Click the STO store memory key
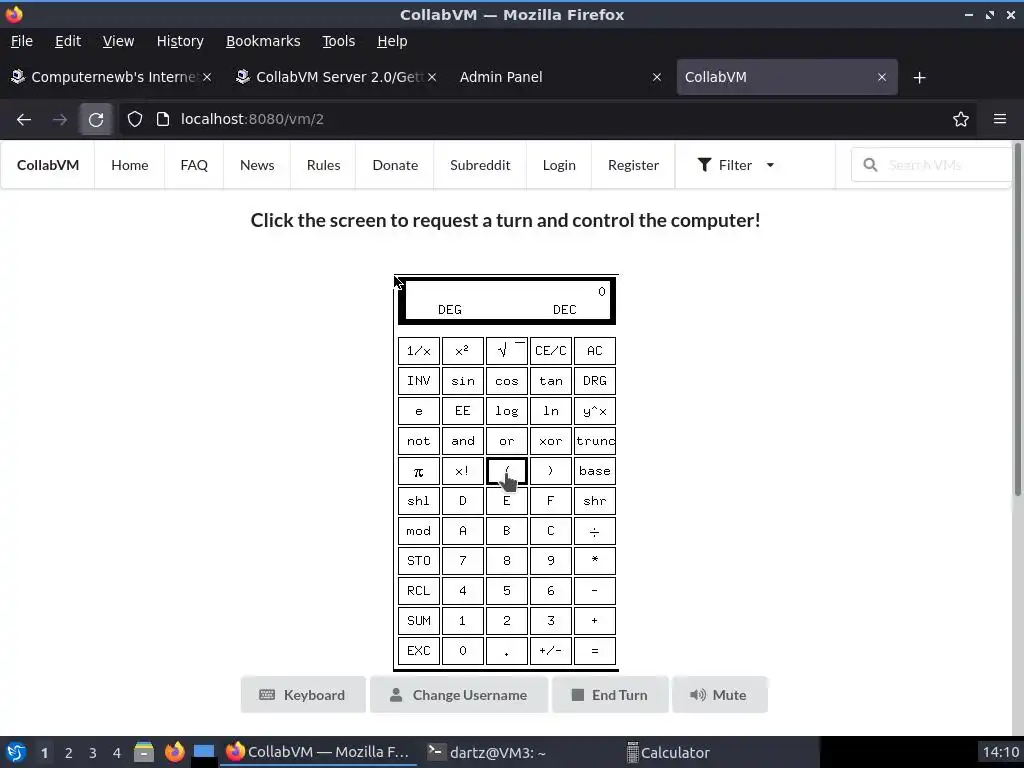This screenshot has height=768, width=1024. (419, 561)
